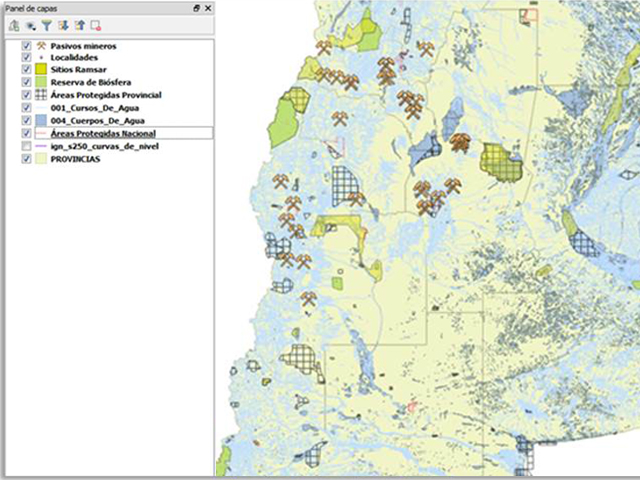Select the Localidades layer name

click(74, 58)
